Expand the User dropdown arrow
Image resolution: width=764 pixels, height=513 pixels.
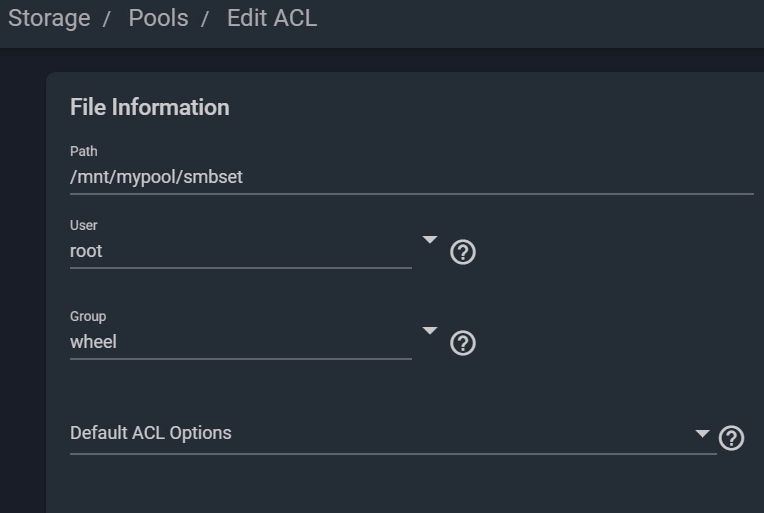[429, 239]
